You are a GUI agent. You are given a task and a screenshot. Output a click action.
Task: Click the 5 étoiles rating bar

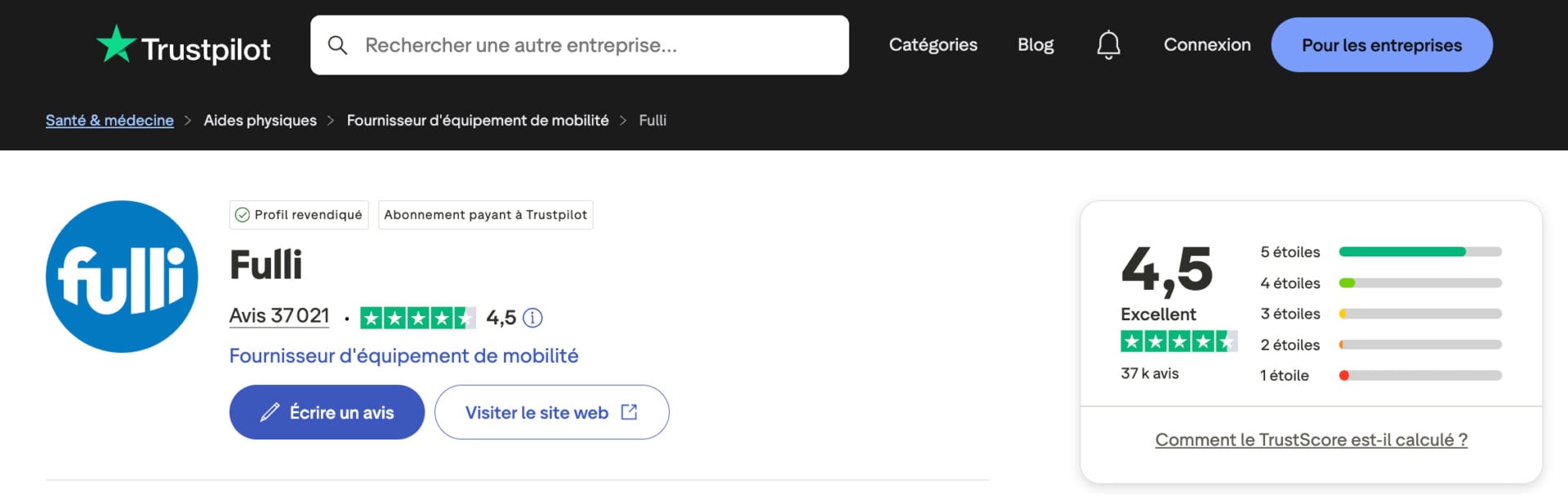1420,252
